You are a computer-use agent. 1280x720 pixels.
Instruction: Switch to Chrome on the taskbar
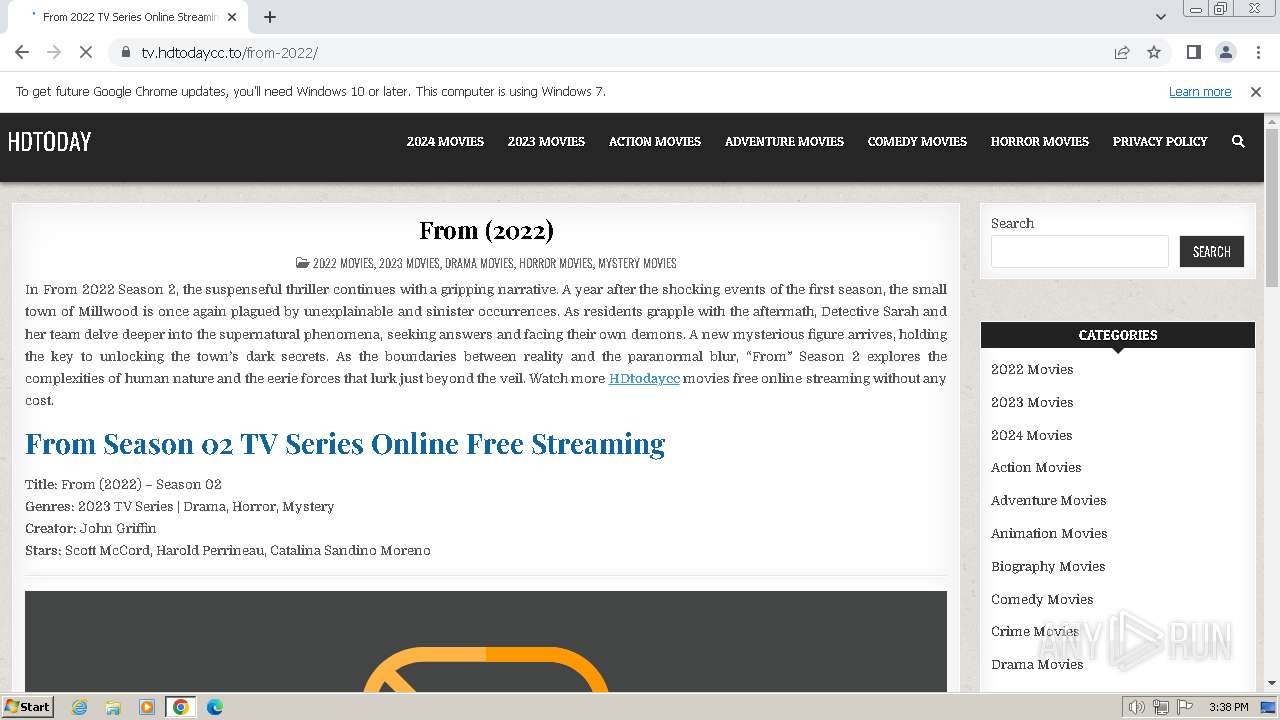point(181,707)
